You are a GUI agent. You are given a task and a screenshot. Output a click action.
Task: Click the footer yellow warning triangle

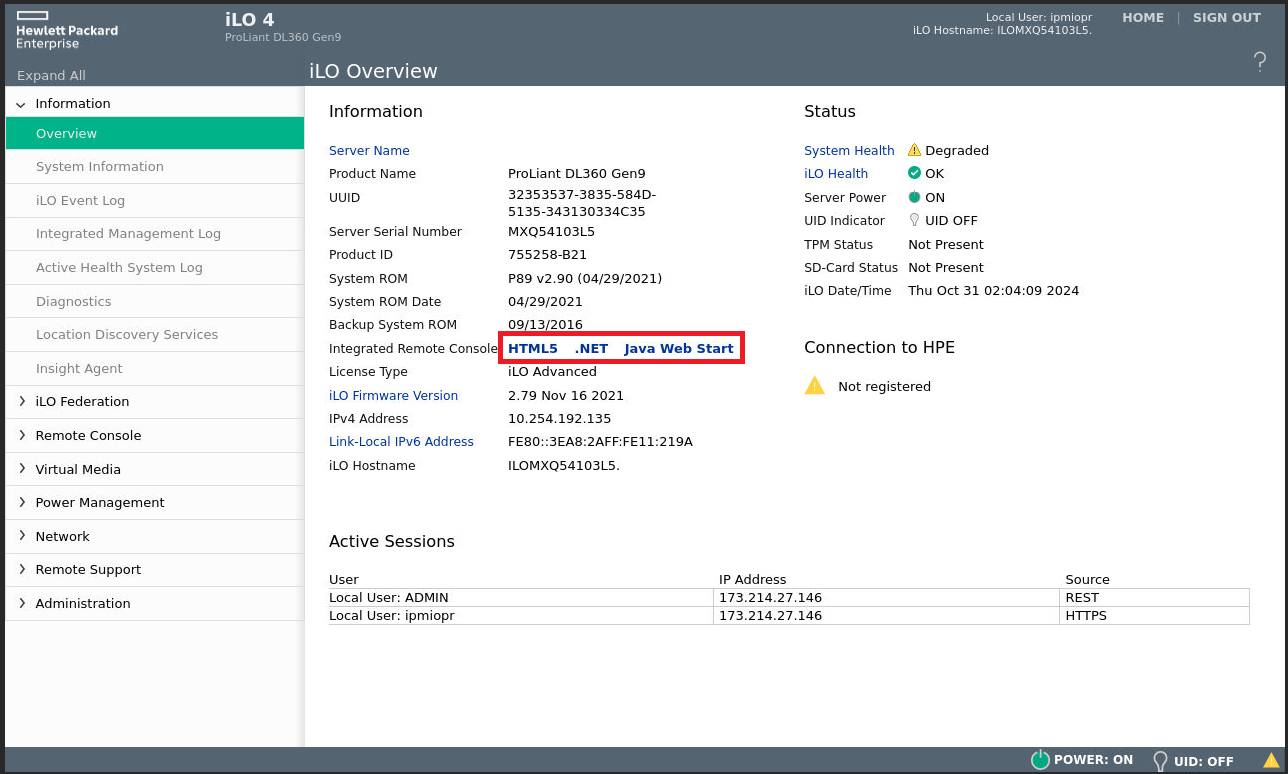click(x=1271, y=760)
